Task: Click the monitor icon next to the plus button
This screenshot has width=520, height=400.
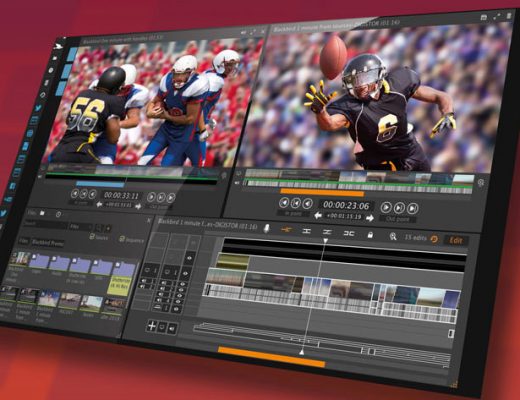Action: pos(162,327)
